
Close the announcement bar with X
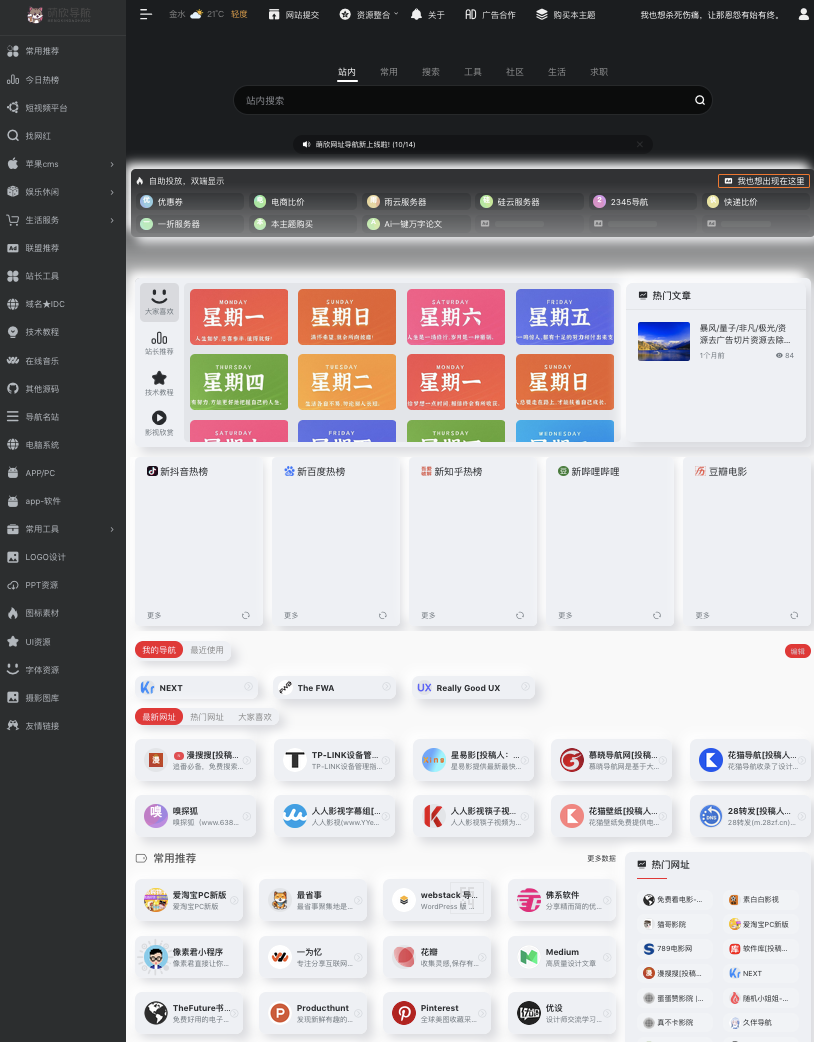tap(639, 144)
